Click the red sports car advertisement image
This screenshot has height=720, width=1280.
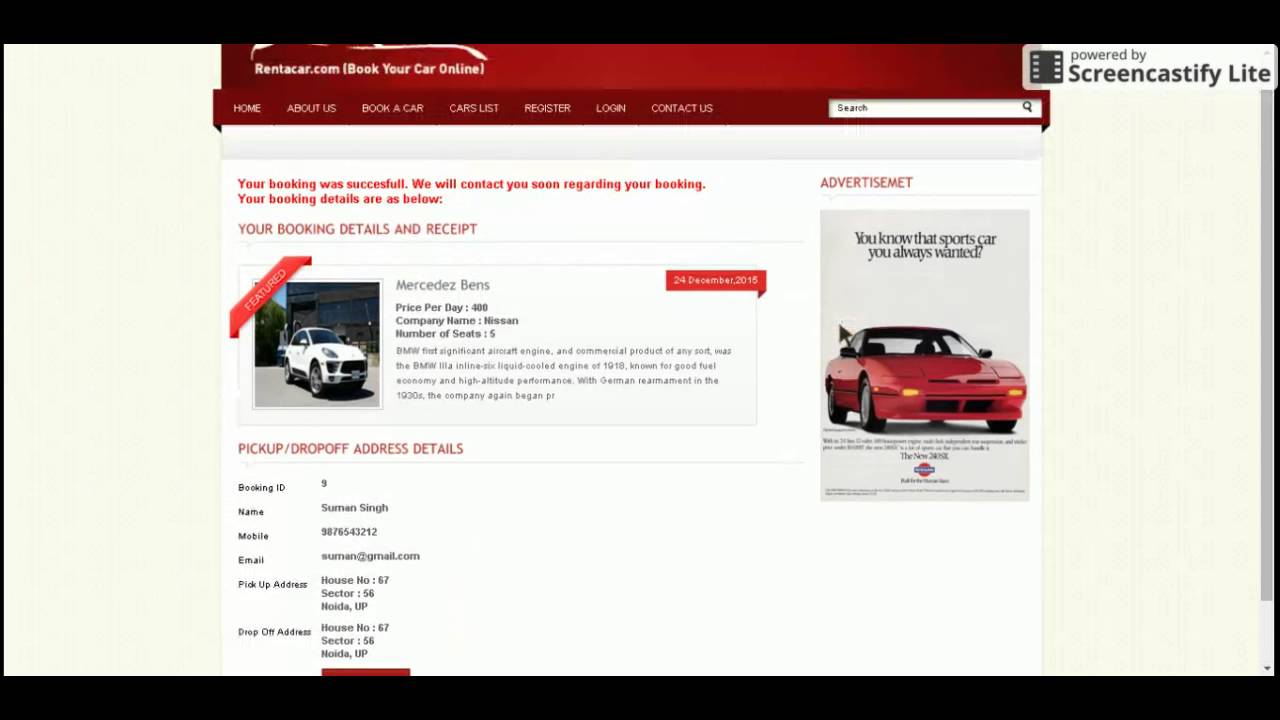click(924, 355)
